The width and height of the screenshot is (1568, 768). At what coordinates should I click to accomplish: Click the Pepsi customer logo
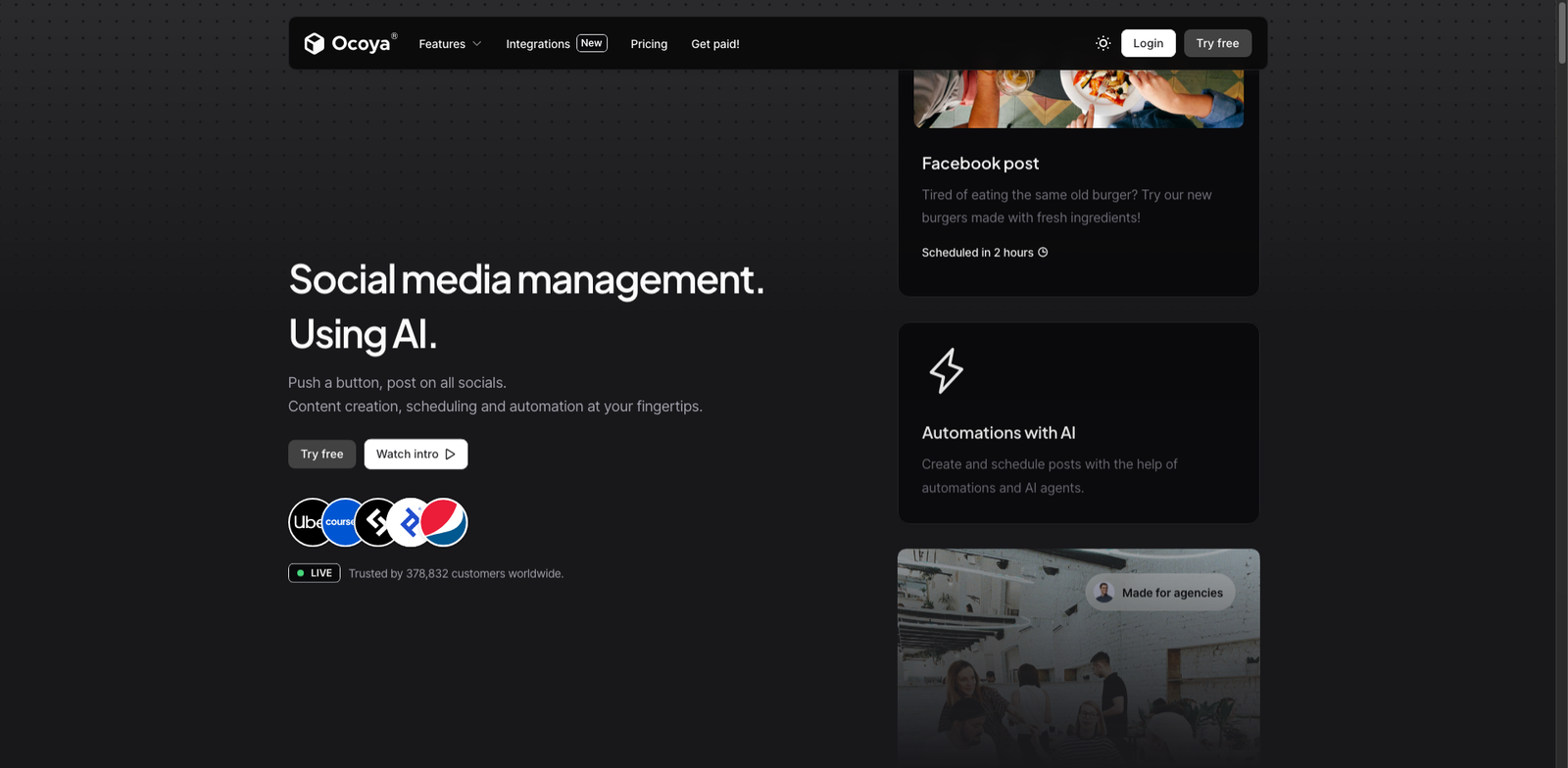tap(444, 522)
